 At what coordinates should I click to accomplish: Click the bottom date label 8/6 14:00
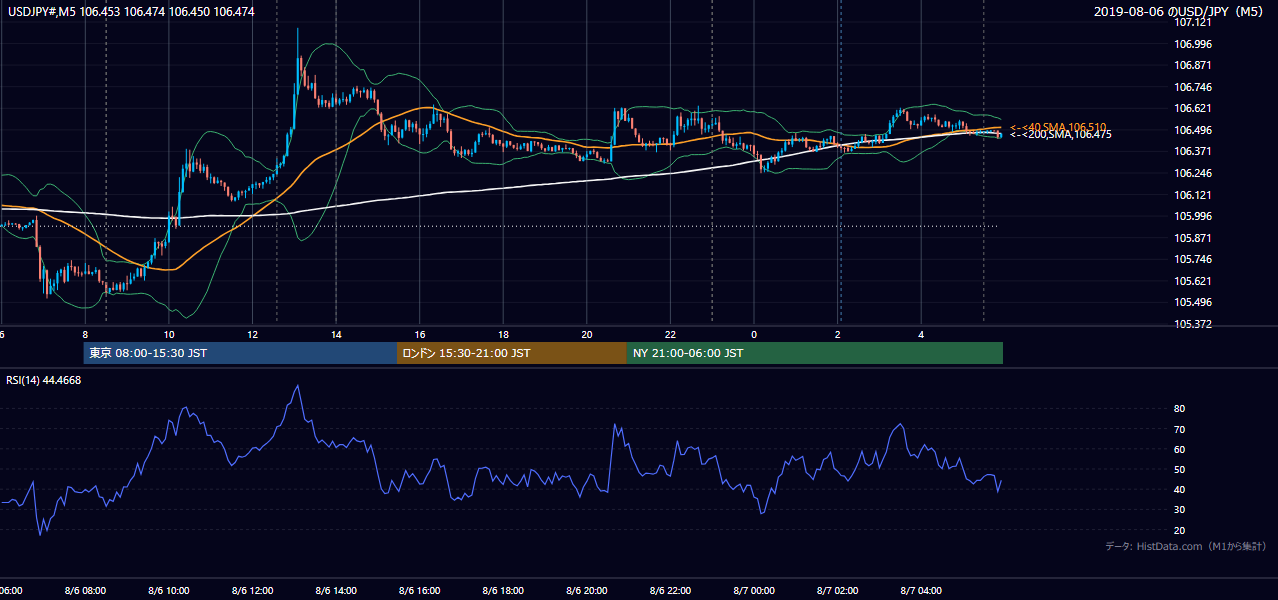pos(336,591)
